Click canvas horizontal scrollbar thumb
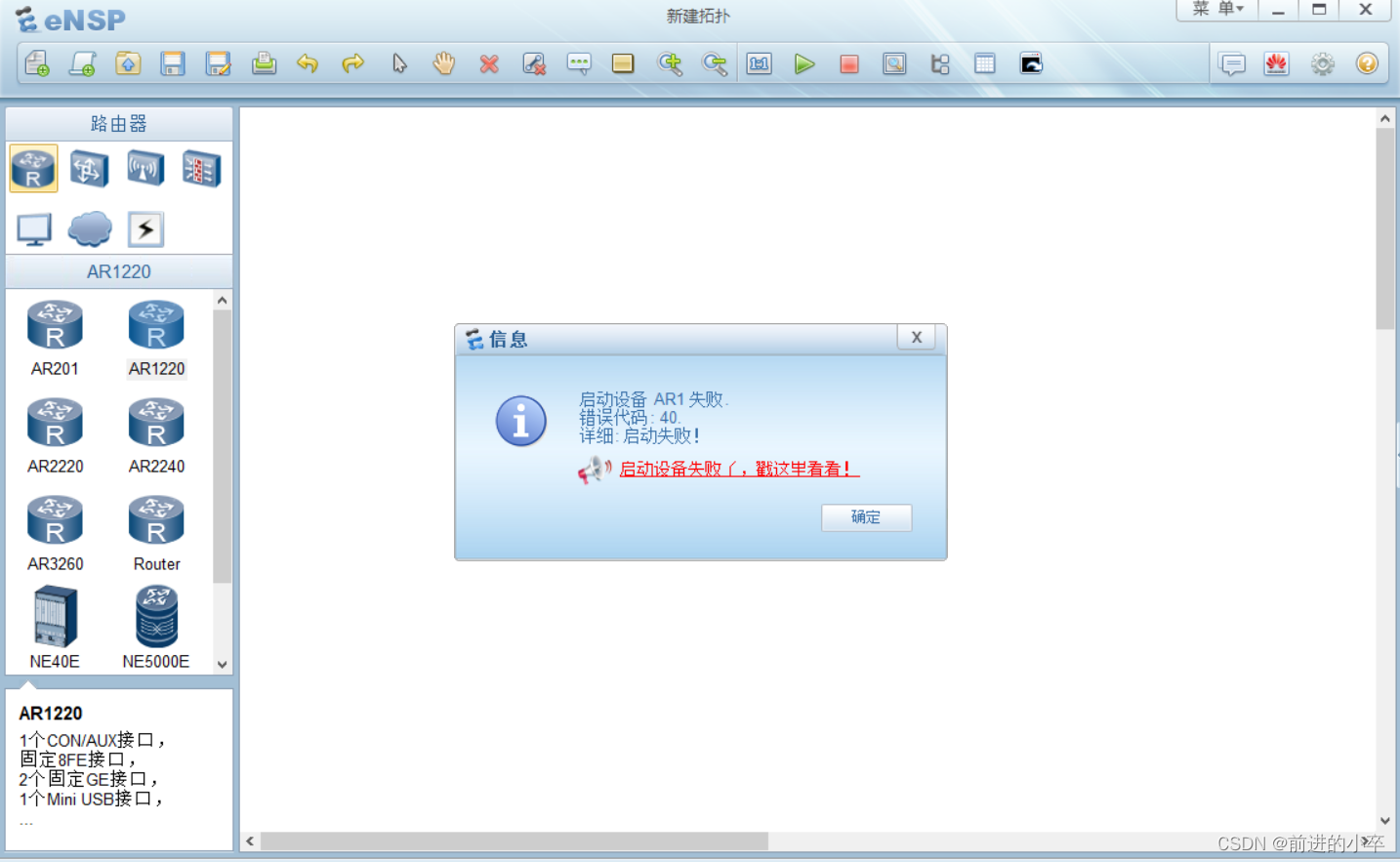1400x862 pixels. click(x=515, y=841)
